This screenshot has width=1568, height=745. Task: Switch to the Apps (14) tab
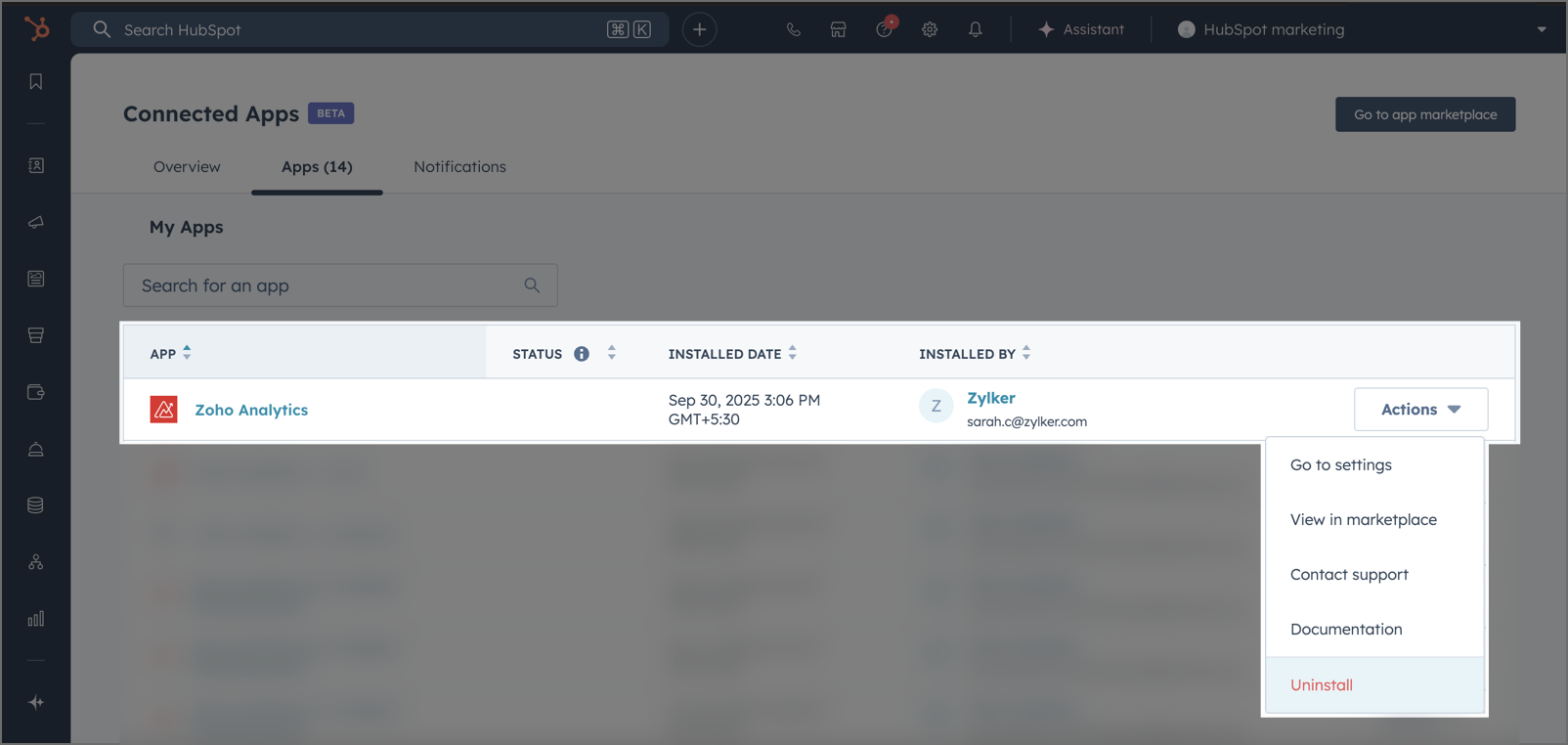[x=317, y=167]
